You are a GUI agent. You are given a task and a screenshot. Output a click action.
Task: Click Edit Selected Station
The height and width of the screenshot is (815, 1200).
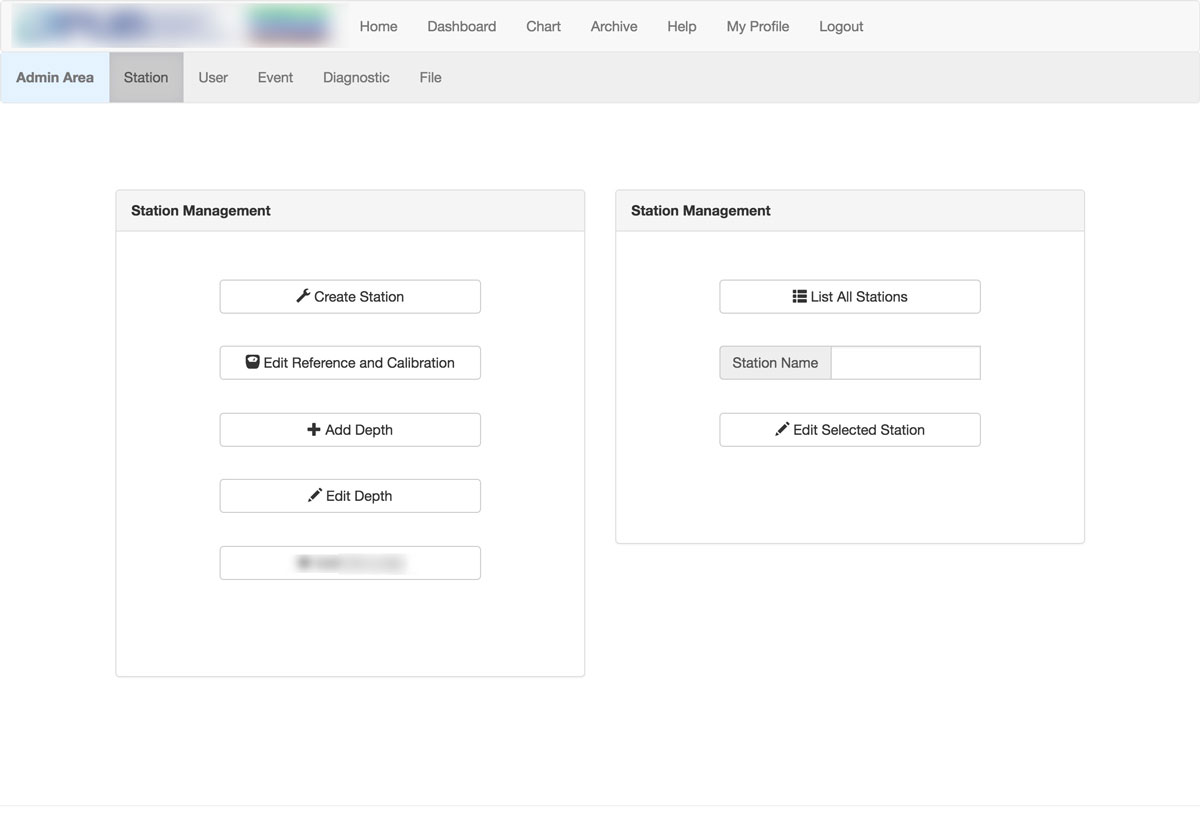tap(849, 429)
